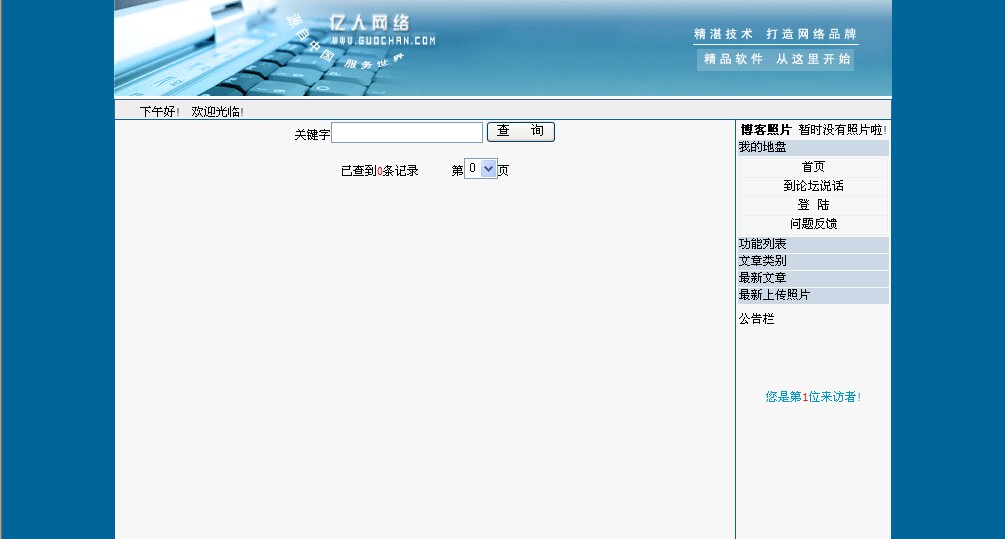The image size is (1005, 539).
Task: Click the 暂时没有照片啦 notice text
Action: pos(842,130)
